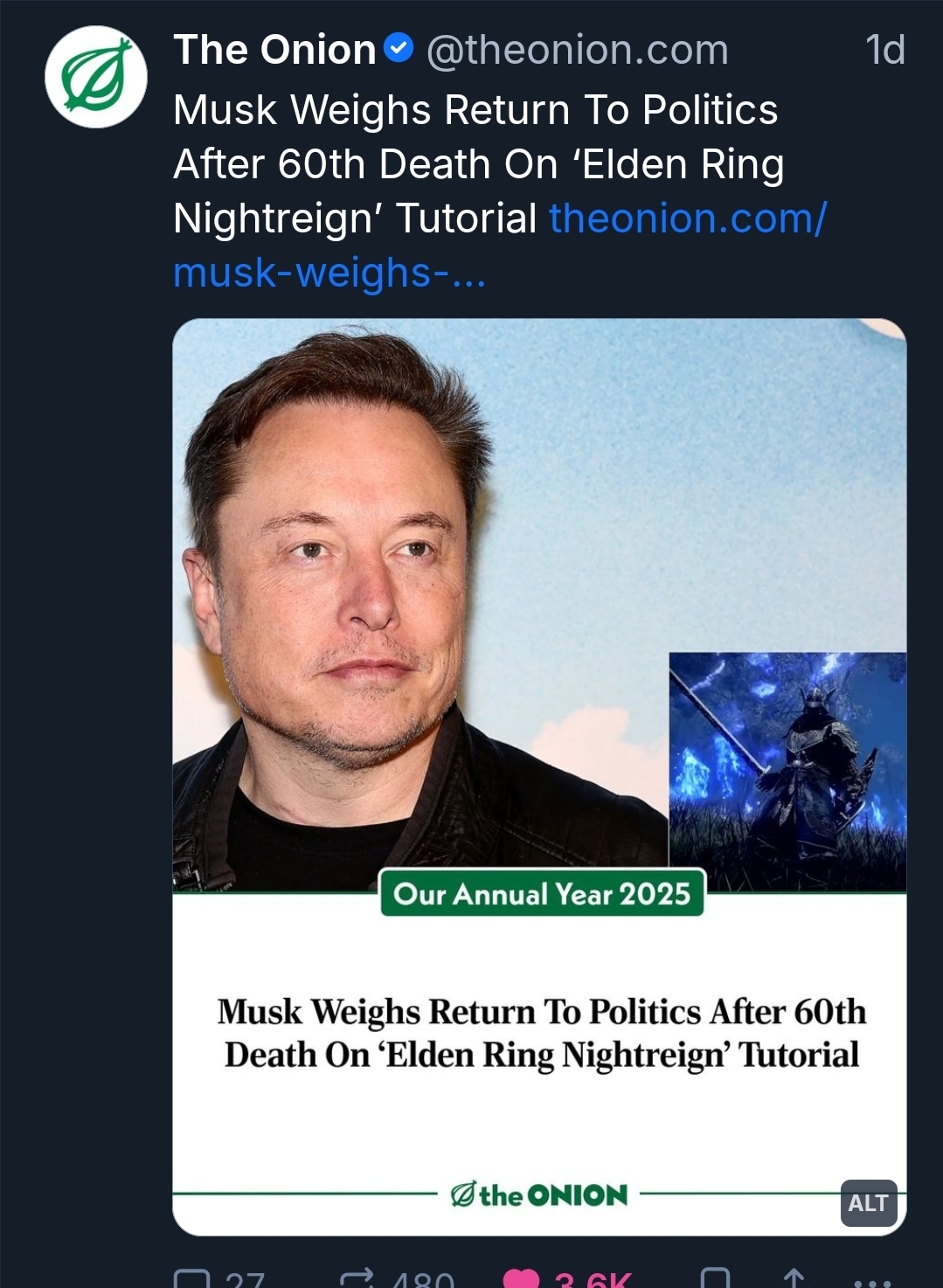Click the 1d post timestamp
Viewport: 943px width, 1288px height.
884,50
